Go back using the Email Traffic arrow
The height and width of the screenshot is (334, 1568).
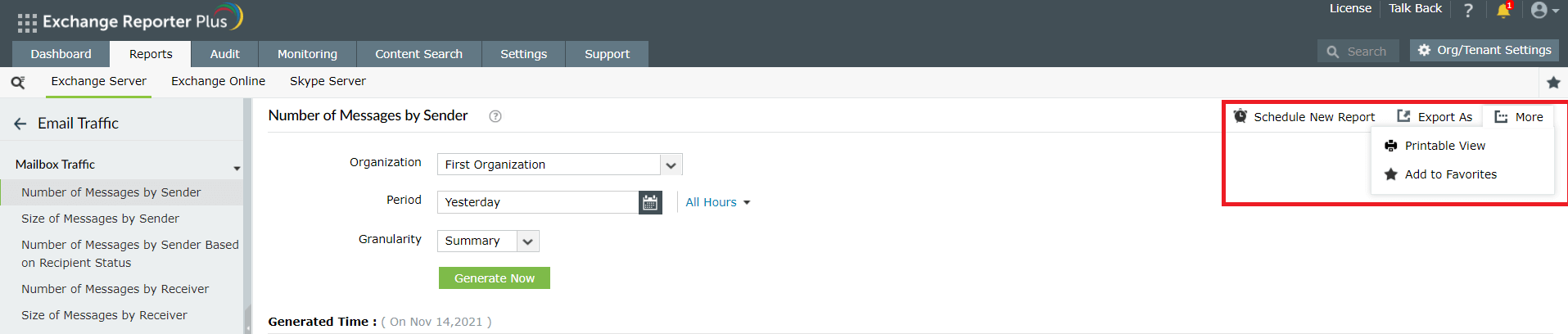point(20,124)
